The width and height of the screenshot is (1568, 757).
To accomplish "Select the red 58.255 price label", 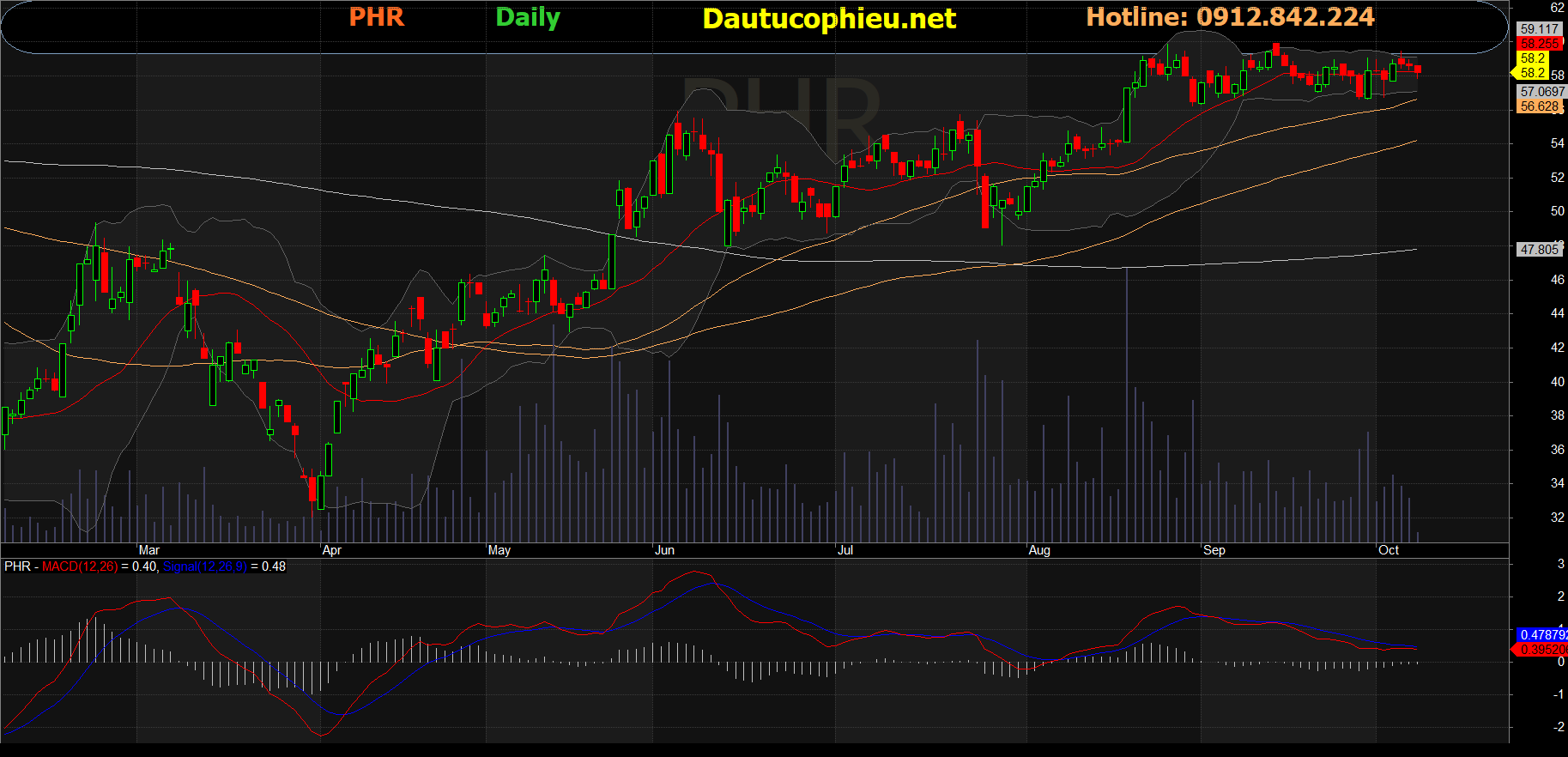I will (1540, 44).
